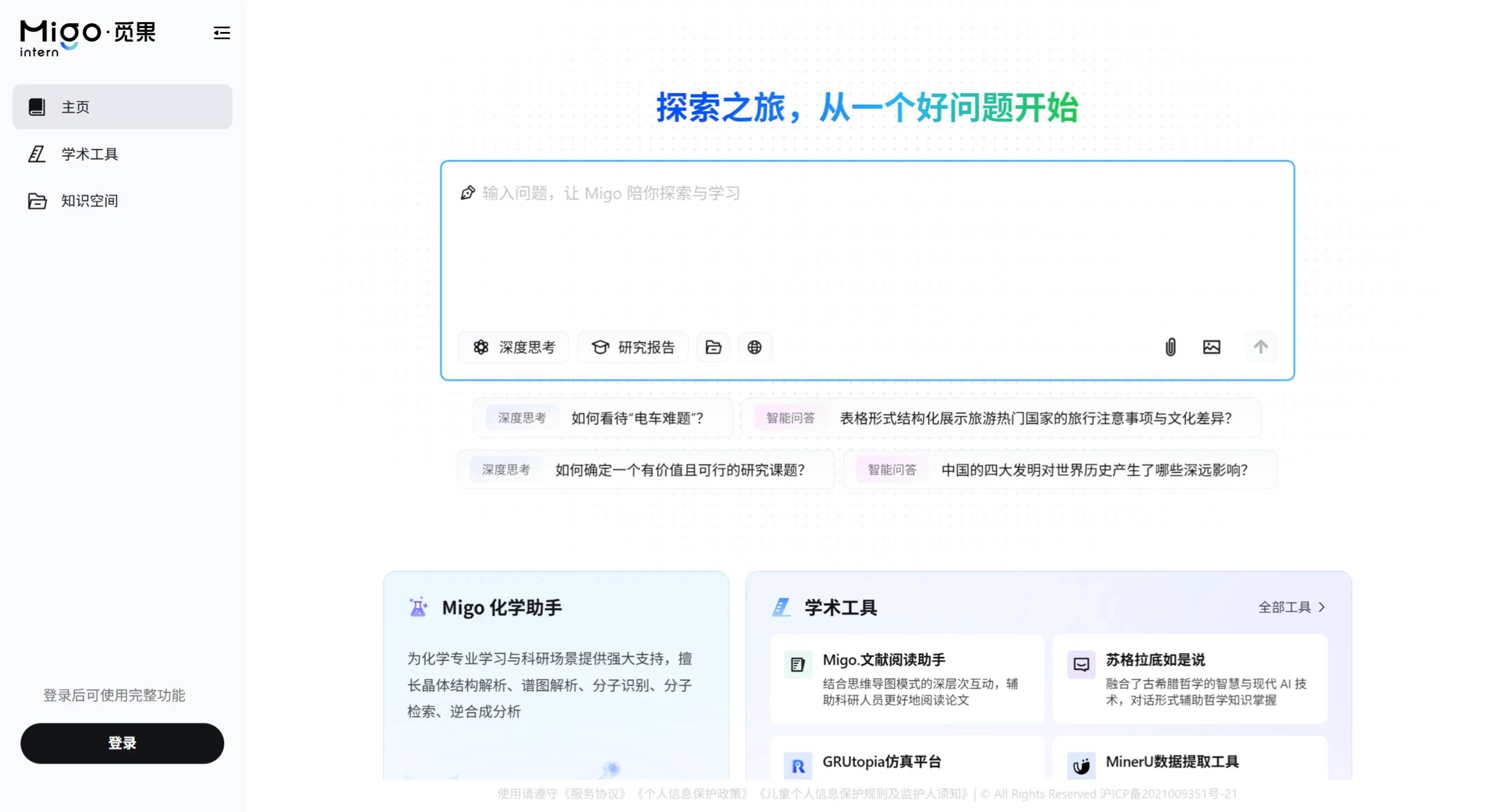Click 登录后可使用完整功能 notice text

[114, 695]
